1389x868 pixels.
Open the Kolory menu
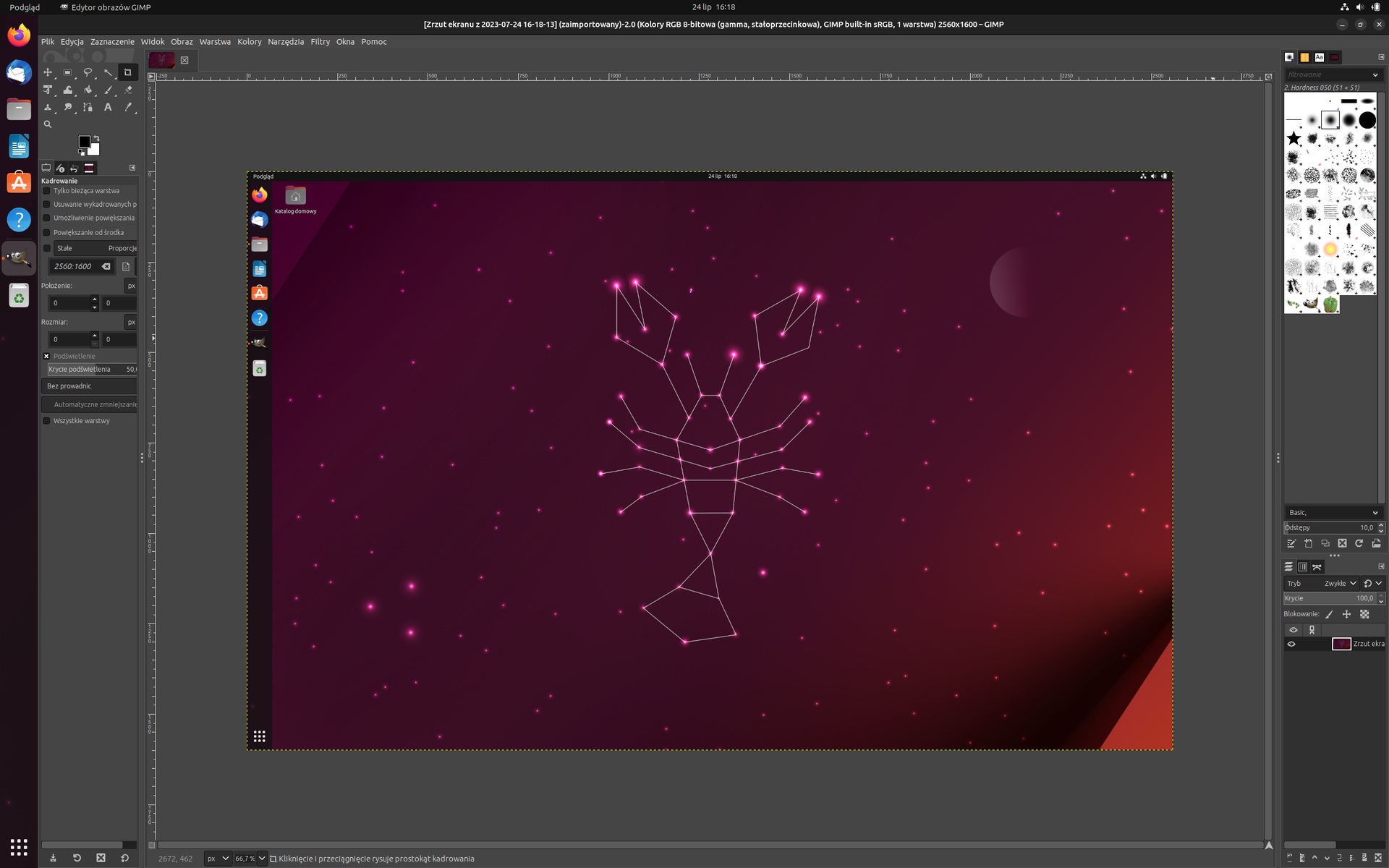coord(249,42)
